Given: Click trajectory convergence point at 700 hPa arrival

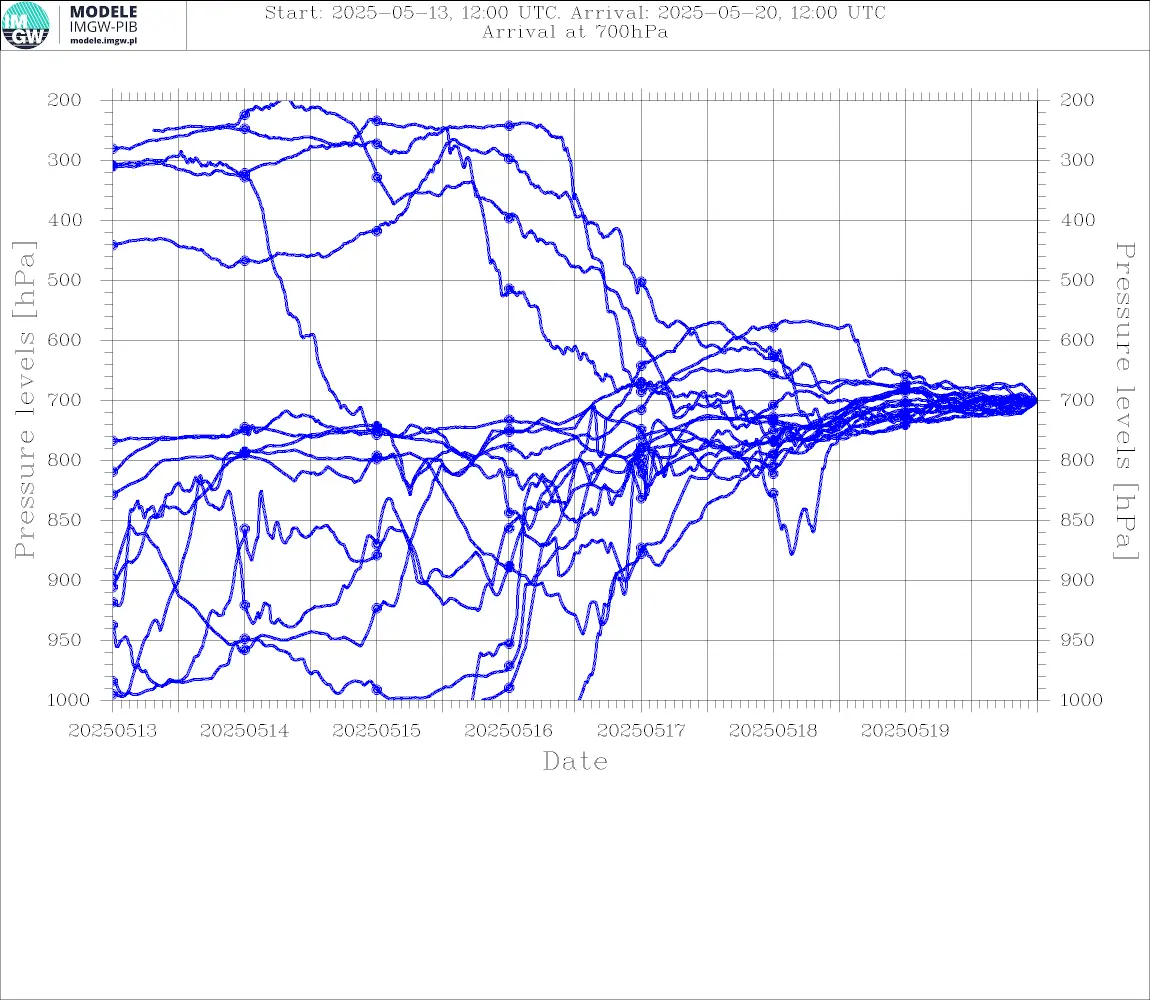Looking at the screenshot, I should click(x=1036, y=401).
